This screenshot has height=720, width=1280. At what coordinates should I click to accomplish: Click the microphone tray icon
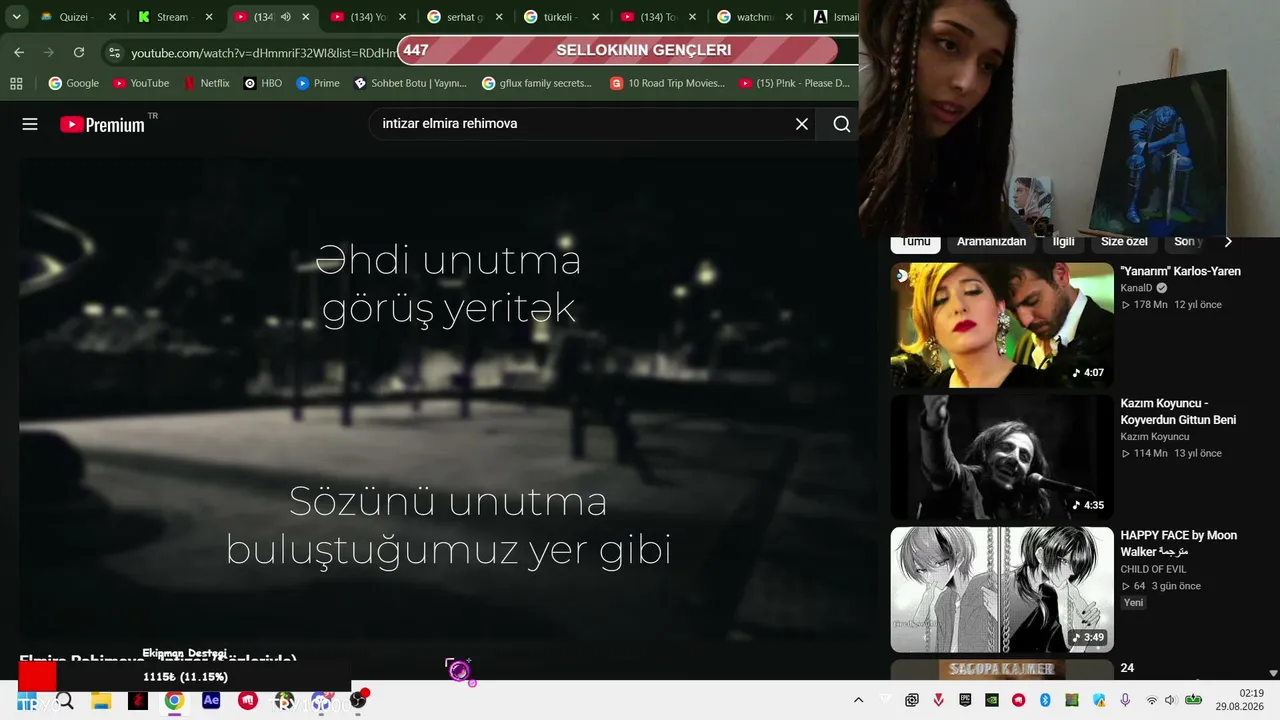click(x=1125, y=701)
